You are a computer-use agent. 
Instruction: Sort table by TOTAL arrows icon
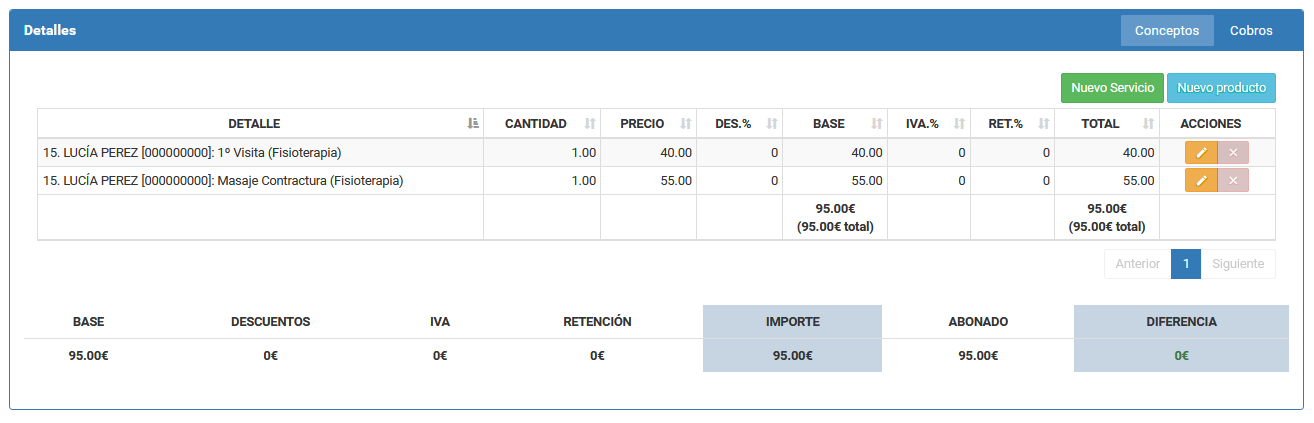coord(1149,124)
